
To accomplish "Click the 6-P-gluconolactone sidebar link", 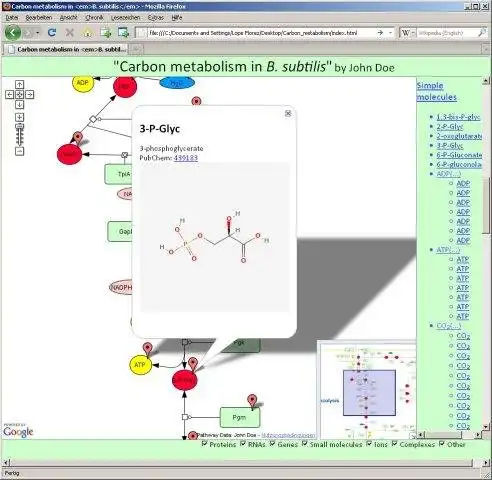I will (x=459, y=165).
